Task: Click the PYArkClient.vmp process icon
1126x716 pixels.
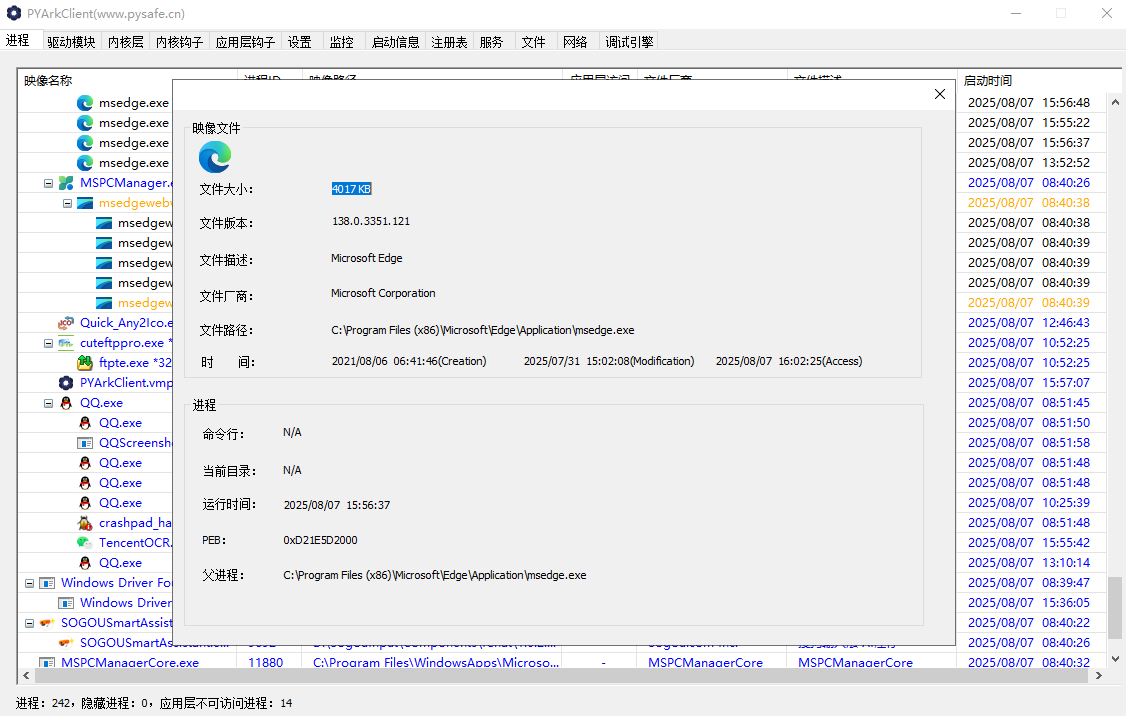Action: point(66,383)
